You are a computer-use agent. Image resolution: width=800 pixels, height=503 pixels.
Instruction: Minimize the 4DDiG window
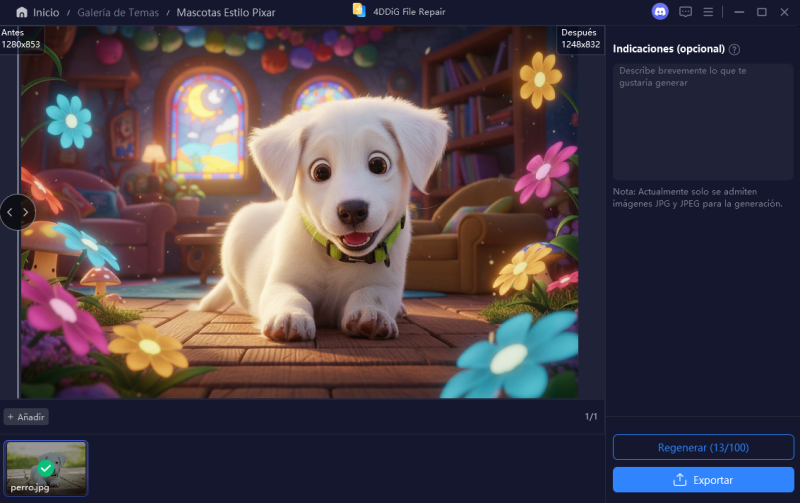pos(738,12)
